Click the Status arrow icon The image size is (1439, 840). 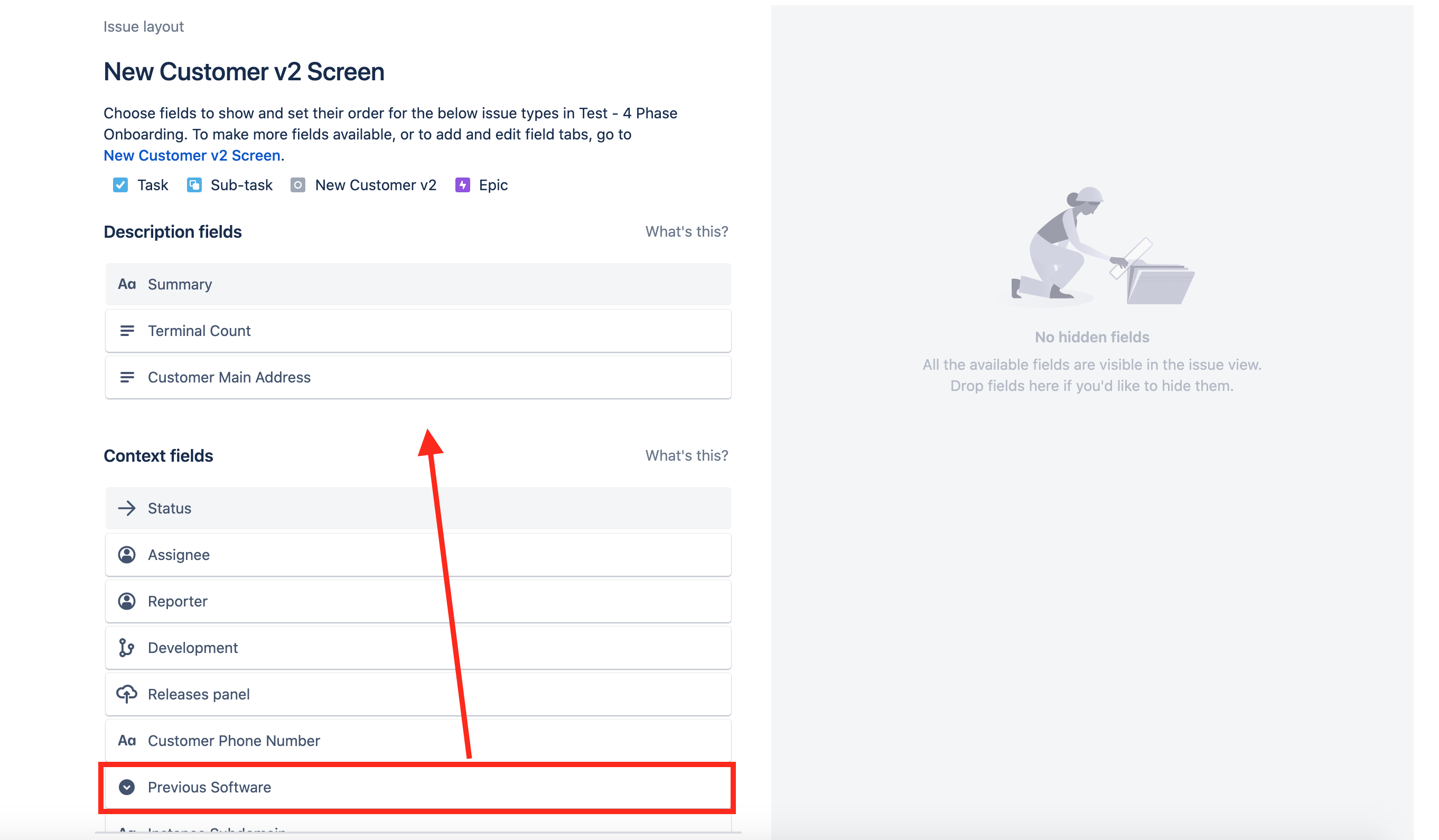[x=127, y=508]
